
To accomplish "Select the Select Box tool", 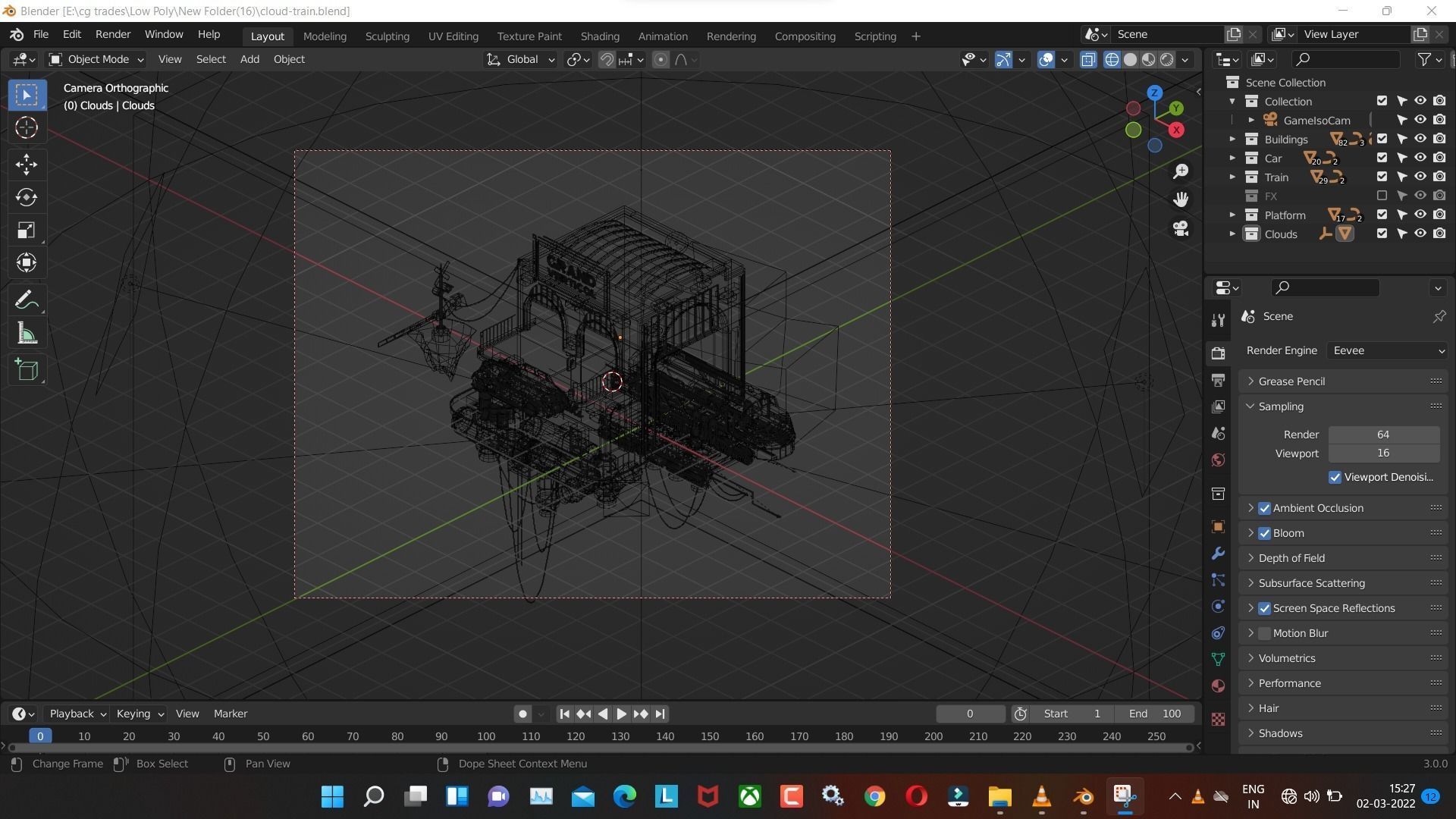I will tap(27, 95).
